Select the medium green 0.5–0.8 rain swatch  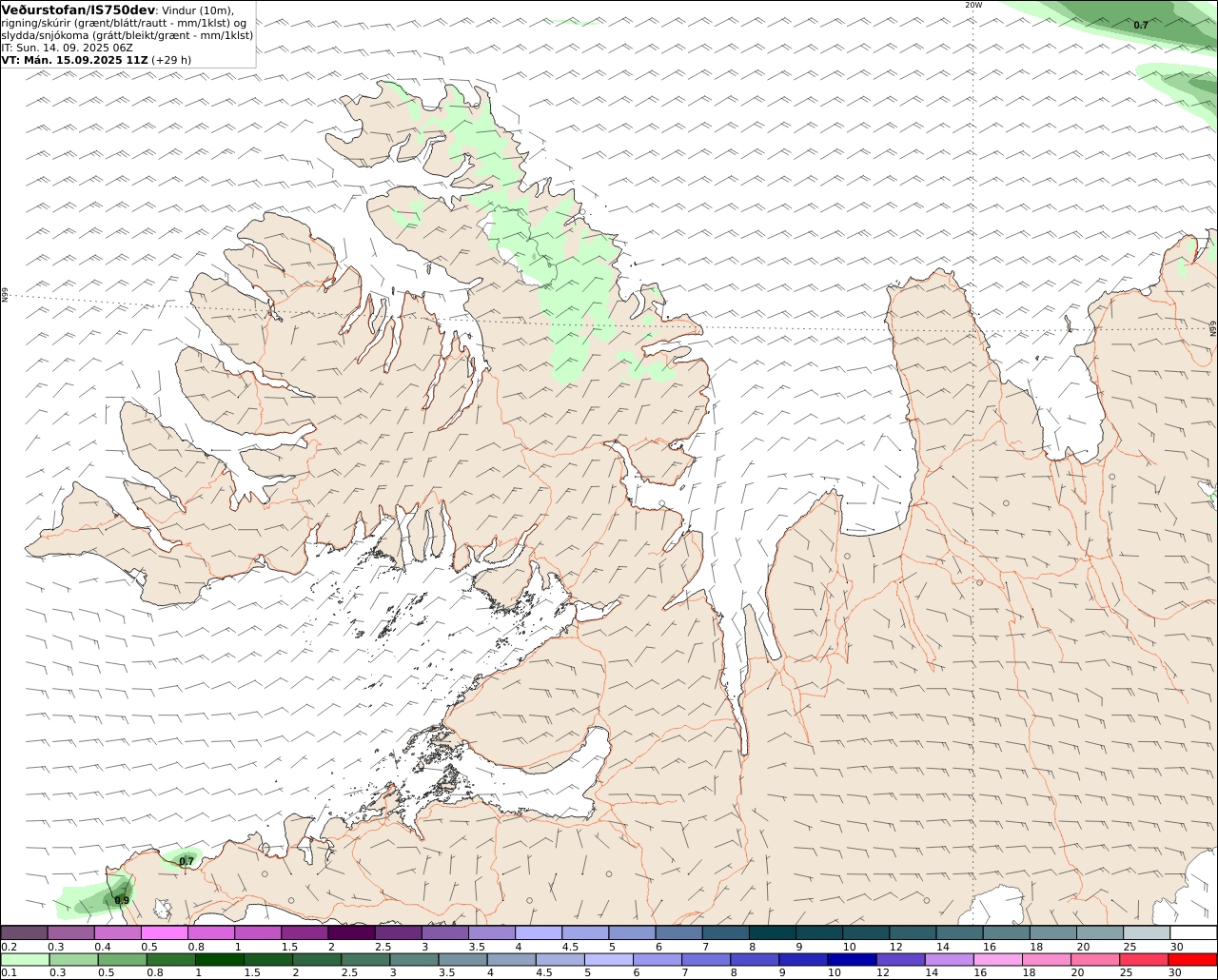pos(122,960)
